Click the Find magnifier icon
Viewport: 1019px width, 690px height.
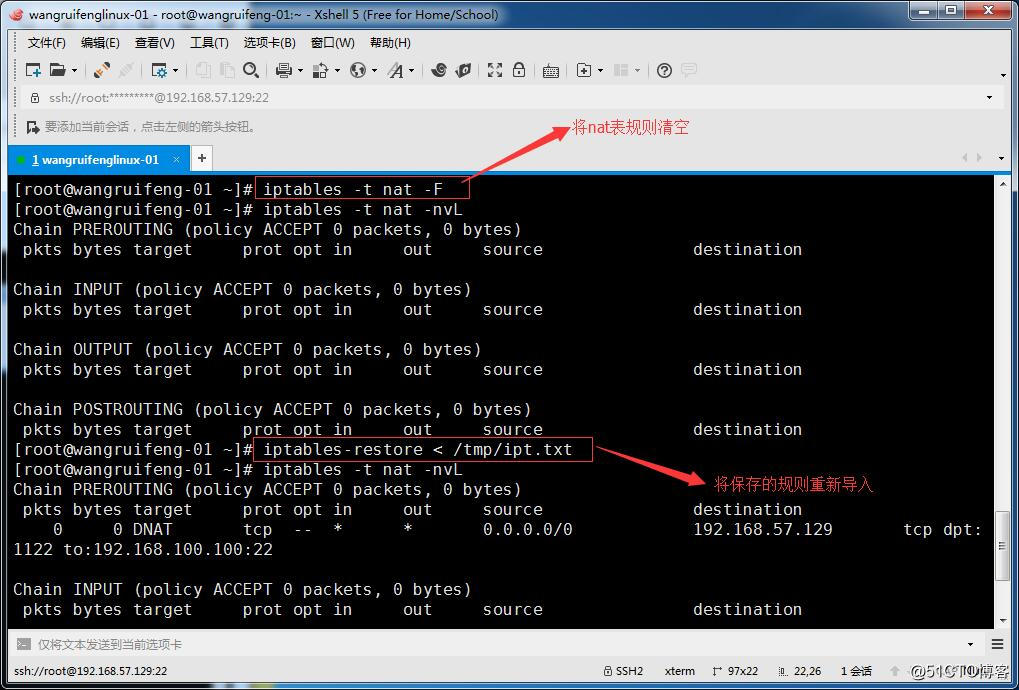[251, 70]
